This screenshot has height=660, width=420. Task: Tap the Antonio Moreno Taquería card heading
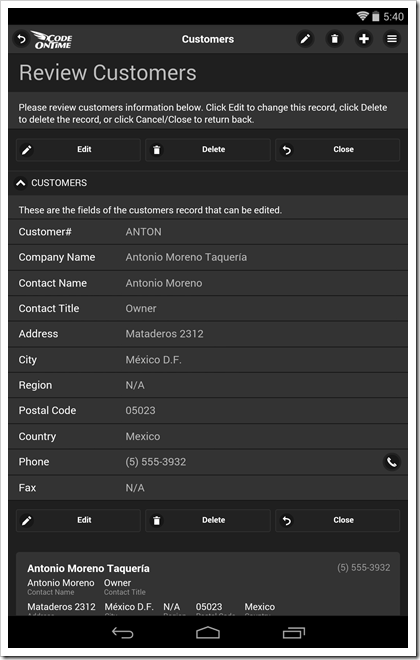tap(88, 569)
